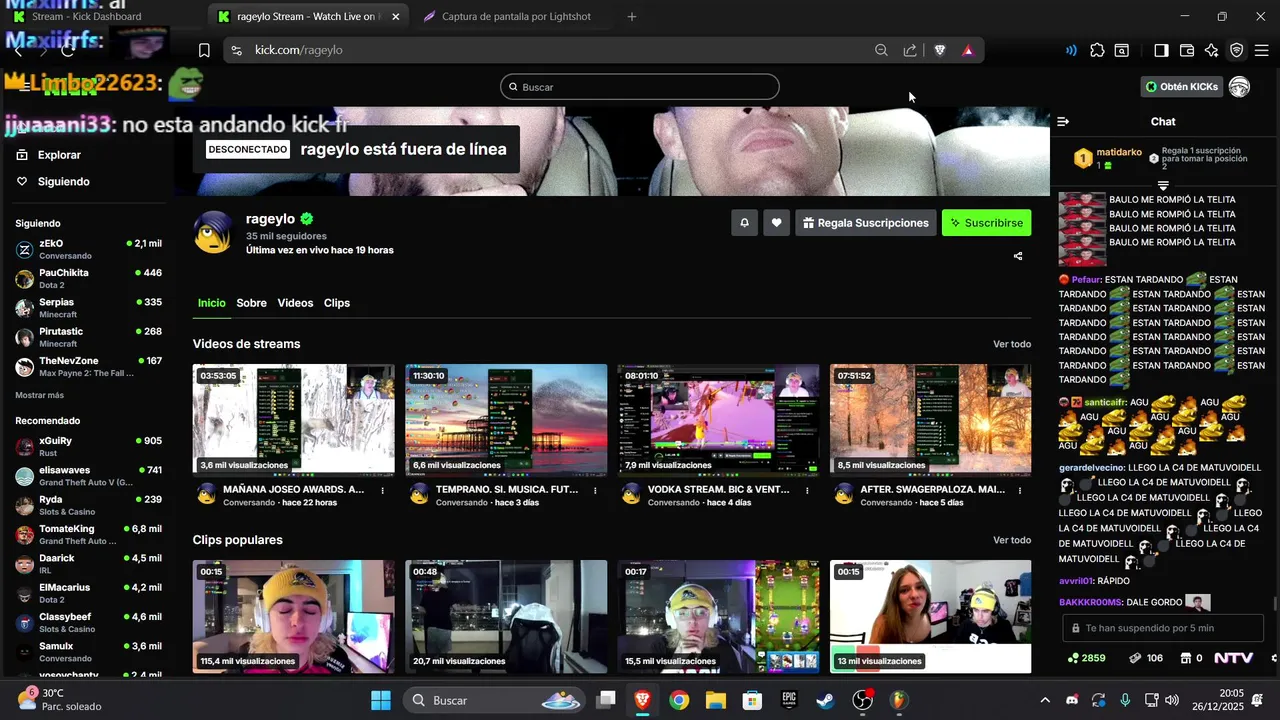Screen dimensions: 1280x720
Task: Click the Kick search box Buscar
Action: (640, 87)
